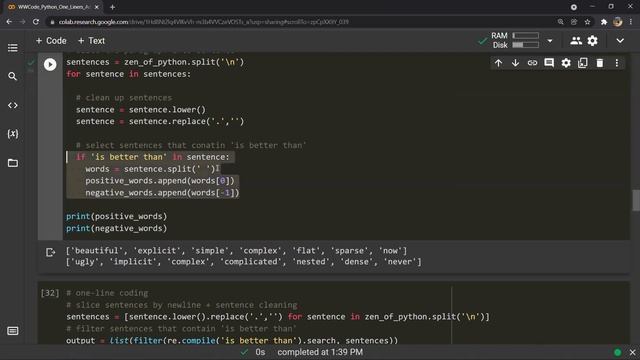Open the browser extensions puzzle icon
The image size is (640, 360).
coord(604,22)
